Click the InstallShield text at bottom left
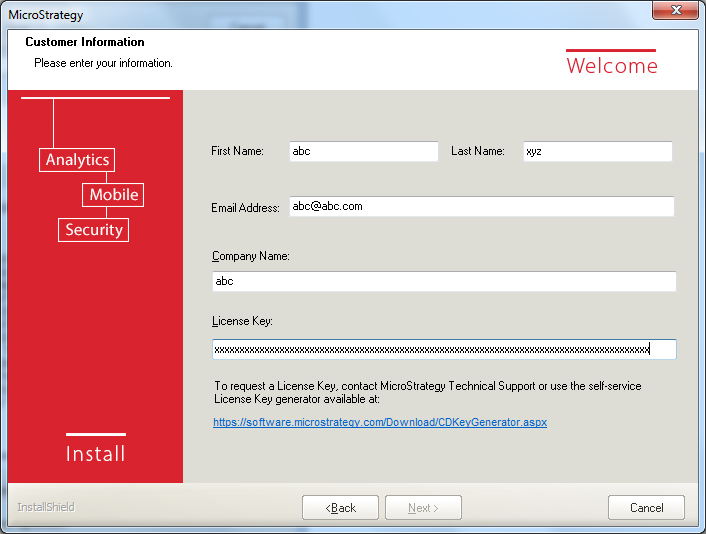The width and height of the screenshot is (706, 534). [46, 507]
